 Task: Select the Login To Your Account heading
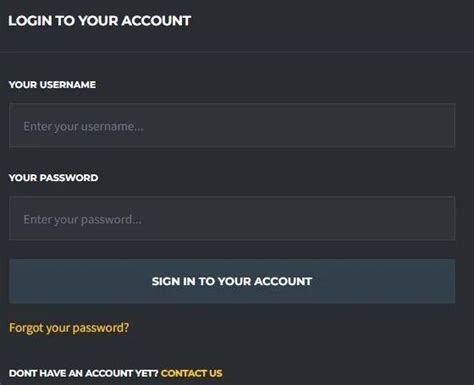[100, 21]
